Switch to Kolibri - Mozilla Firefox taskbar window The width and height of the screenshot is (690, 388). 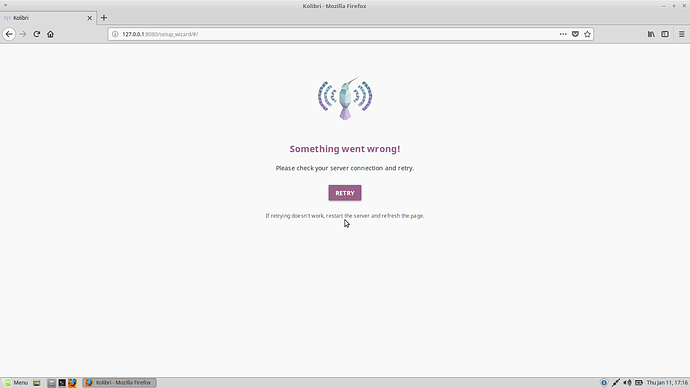pyautogui.click(x=119, y=383)
